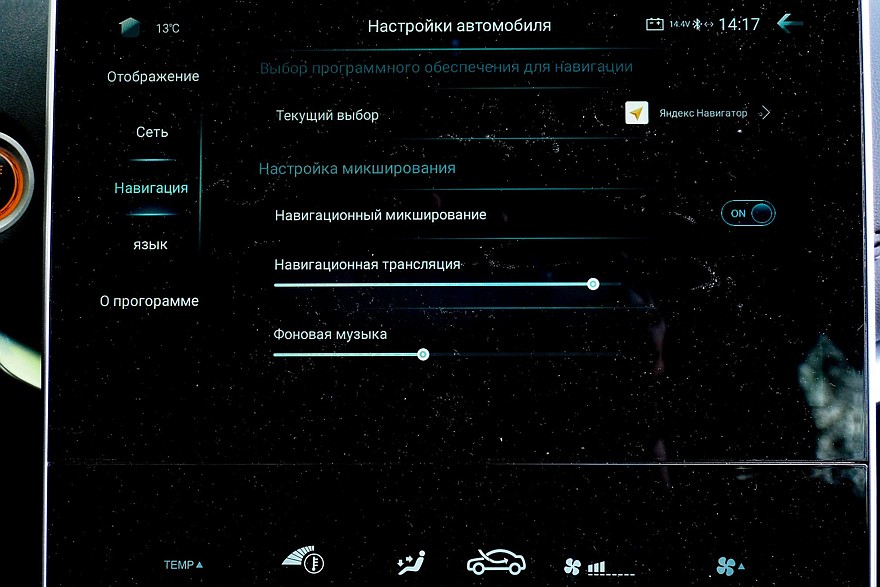The image size is (880, 587).
Task: Tap the windshield defrost heating icon
Action: tap(304, 560)
